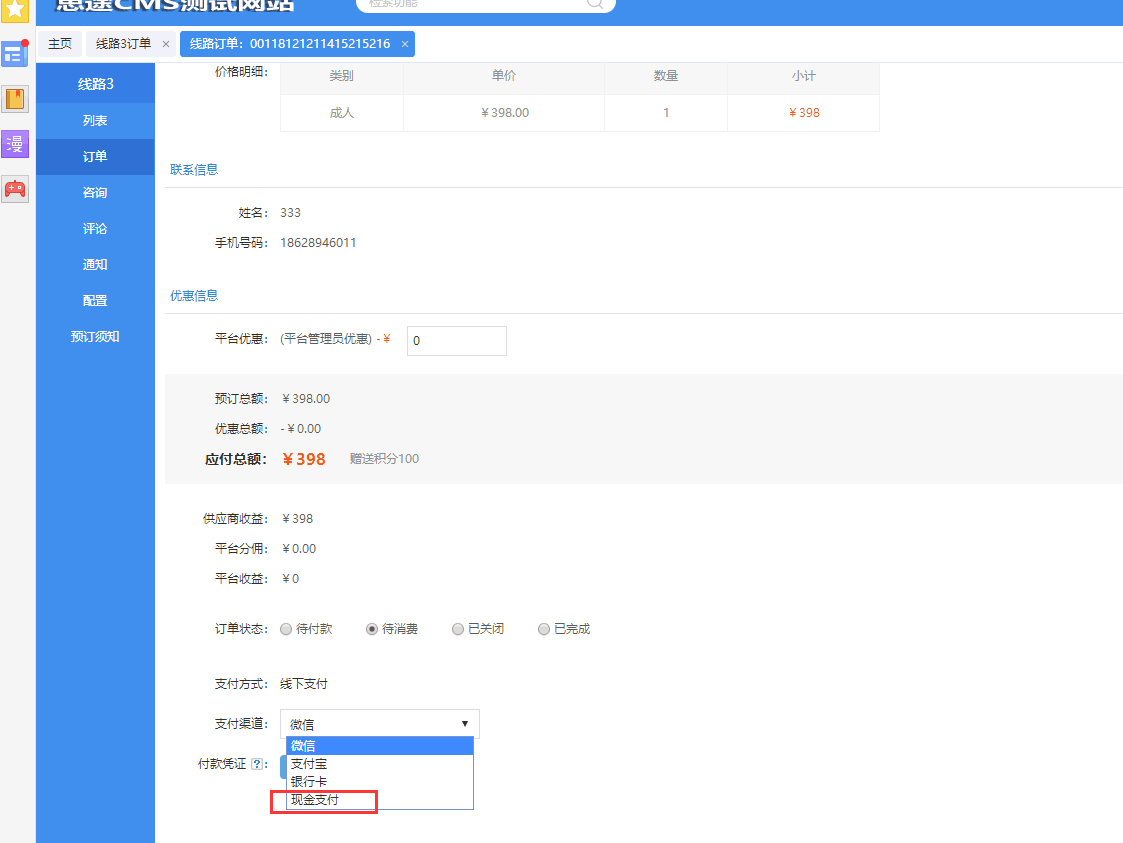This screenshot has height=843, width=1123.
Task: Click the yellow star favorites icon
Action: coord(13,10)
